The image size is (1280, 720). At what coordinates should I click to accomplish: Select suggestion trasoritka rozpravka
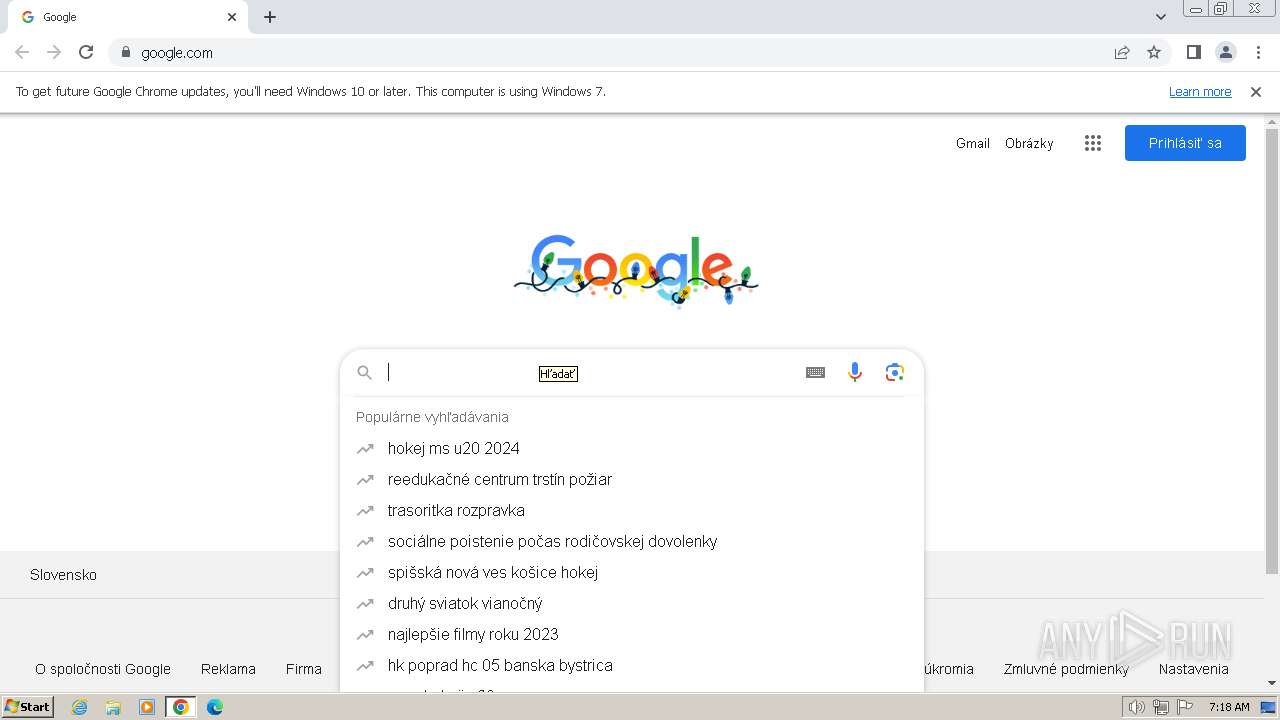pos(632,511)
